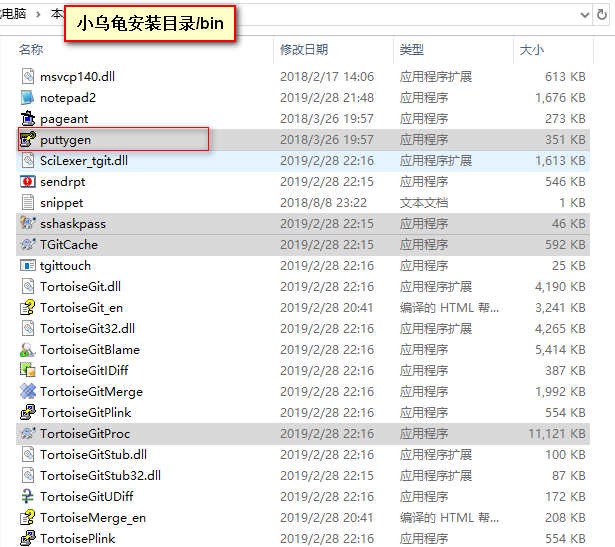Image resolution: width=615 pixels, height=547 pixels.
Task: Click the SciLexer_tgit.dll file icon
Action: (27, 160)
